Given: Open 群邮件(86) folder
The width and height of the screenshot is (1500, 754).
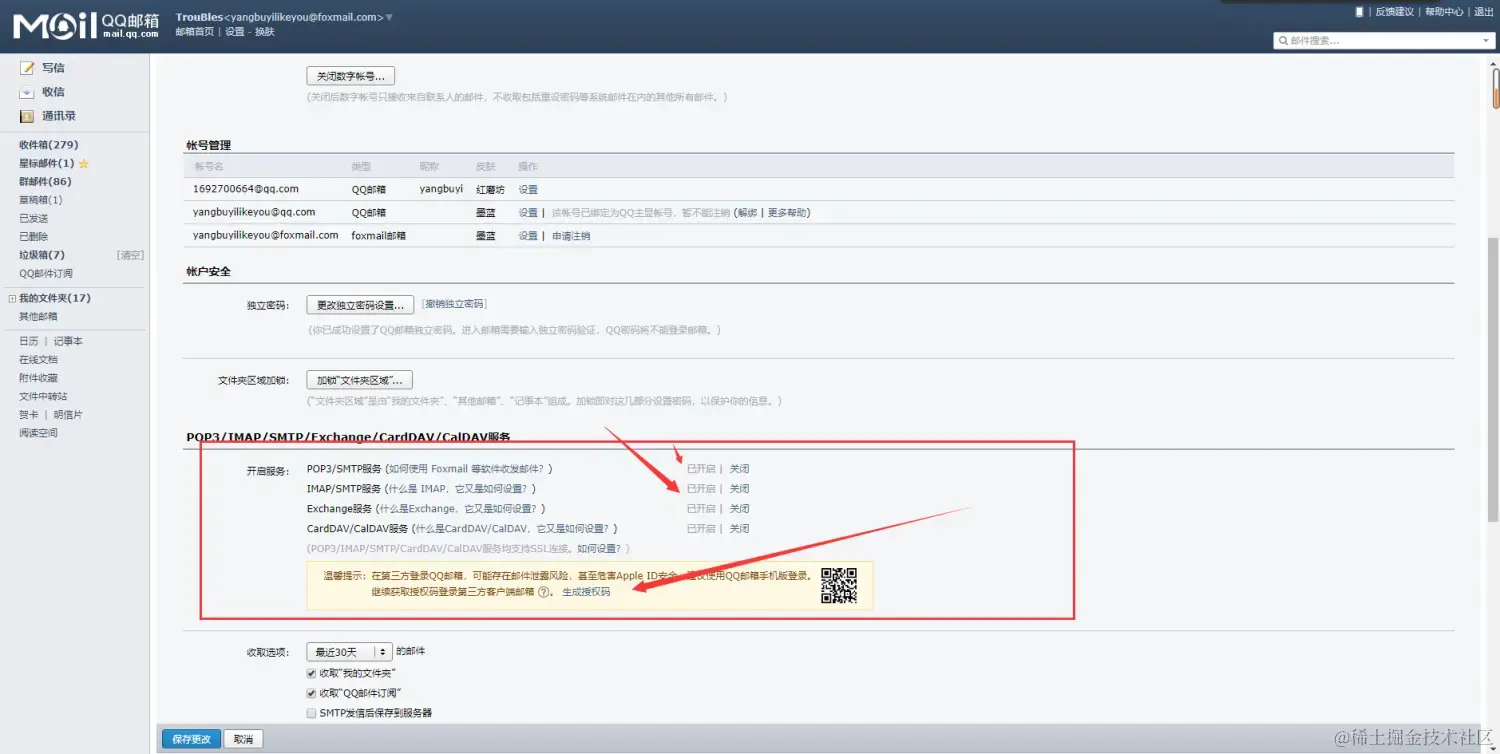Looking at the screenshot, I should [x=45, y=182].
